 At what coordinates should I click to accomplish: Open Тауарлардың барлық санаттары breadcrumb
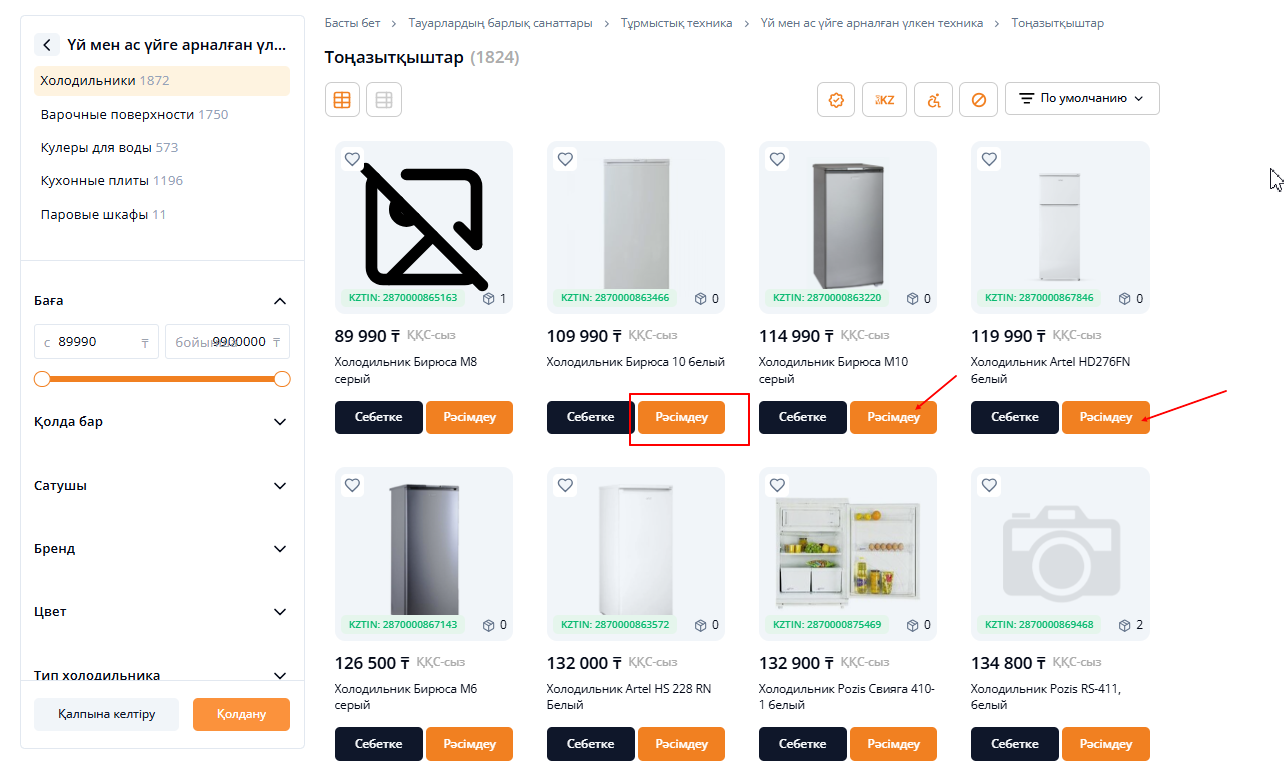pyautogui.click(x=500, y=23)
